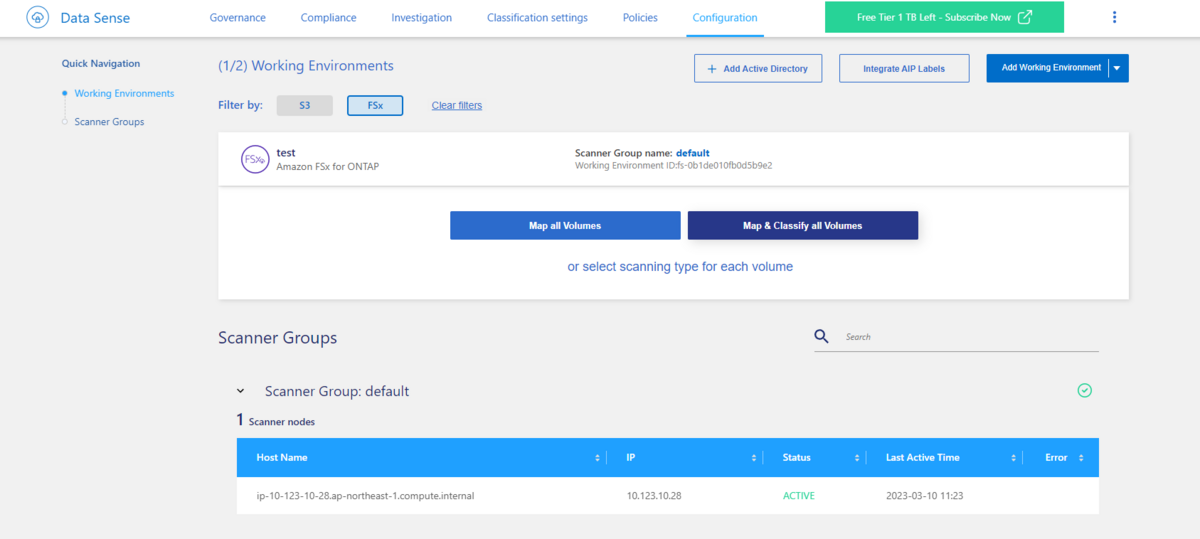
Task: Navigate to Scanner Groups in Quick Navigation
Action: (109, 122)
